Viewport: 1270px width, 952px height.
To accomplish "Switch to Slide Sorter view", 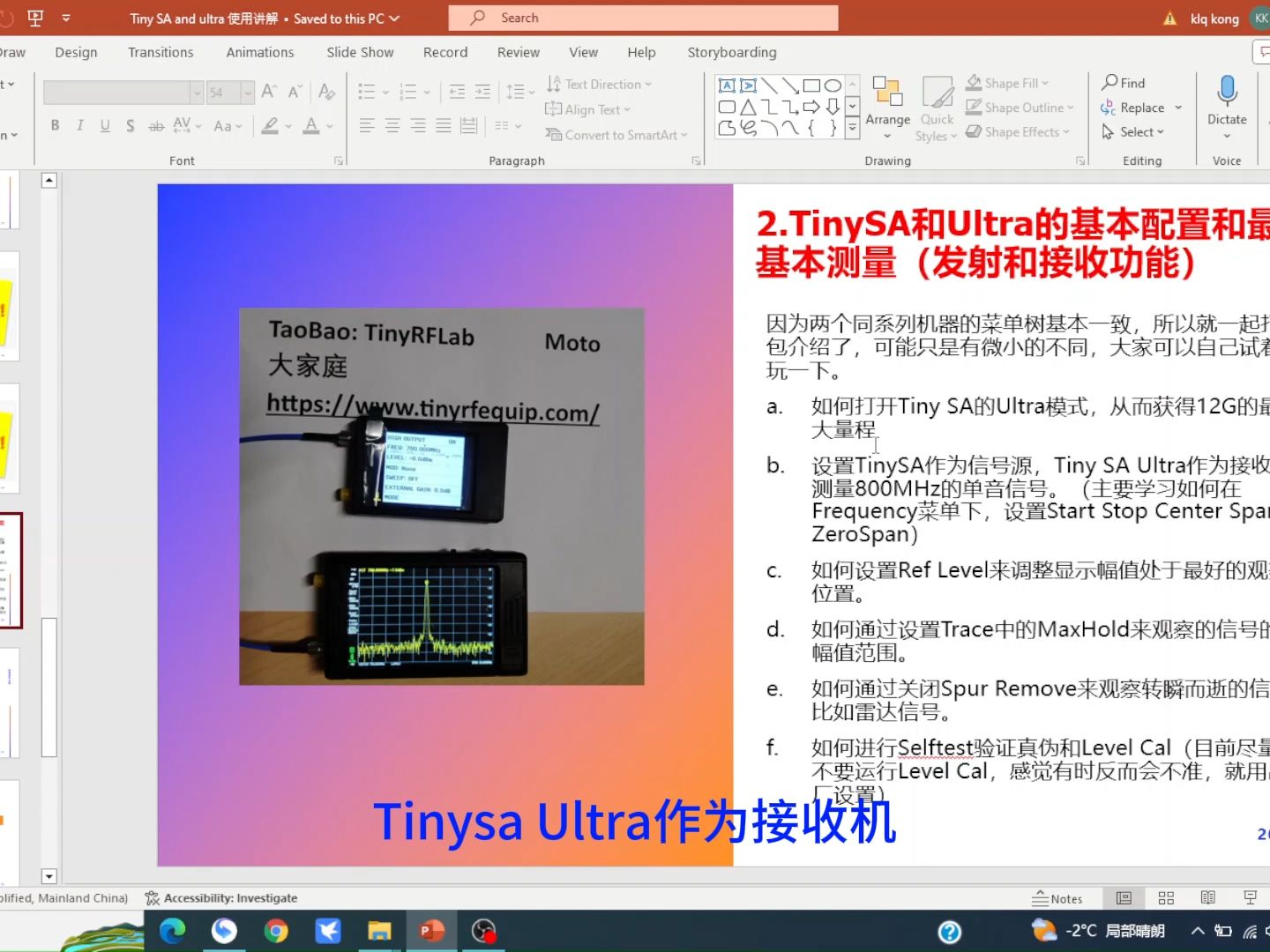I will tap(1166, 898).
